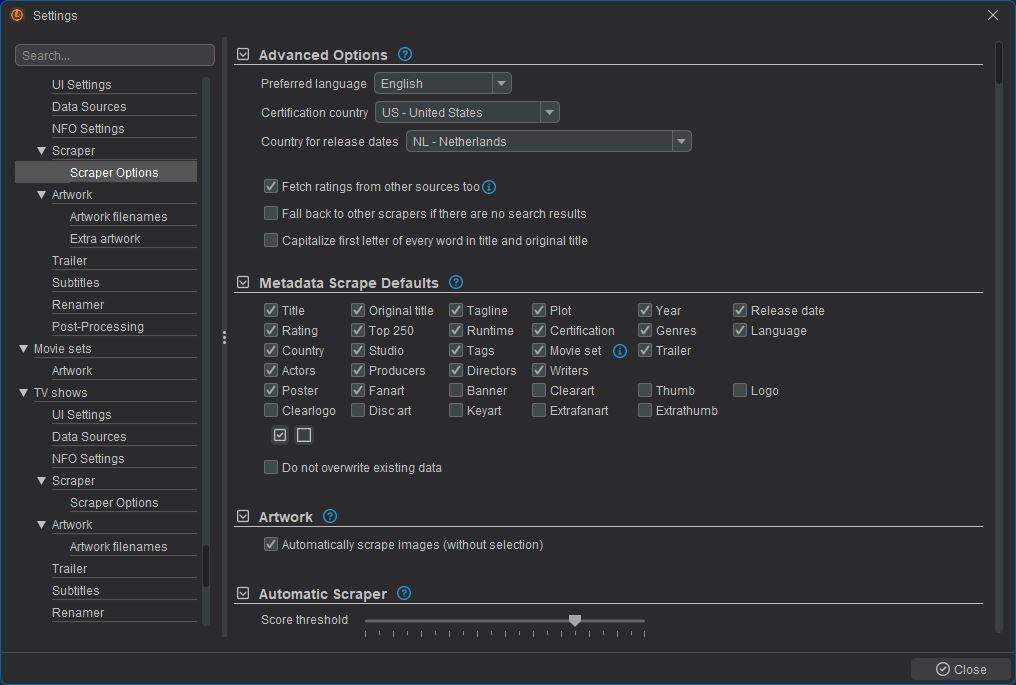Collapse the Advanced Options section
The width and height of the screenshot is (1016, 685).
[243, 55]
